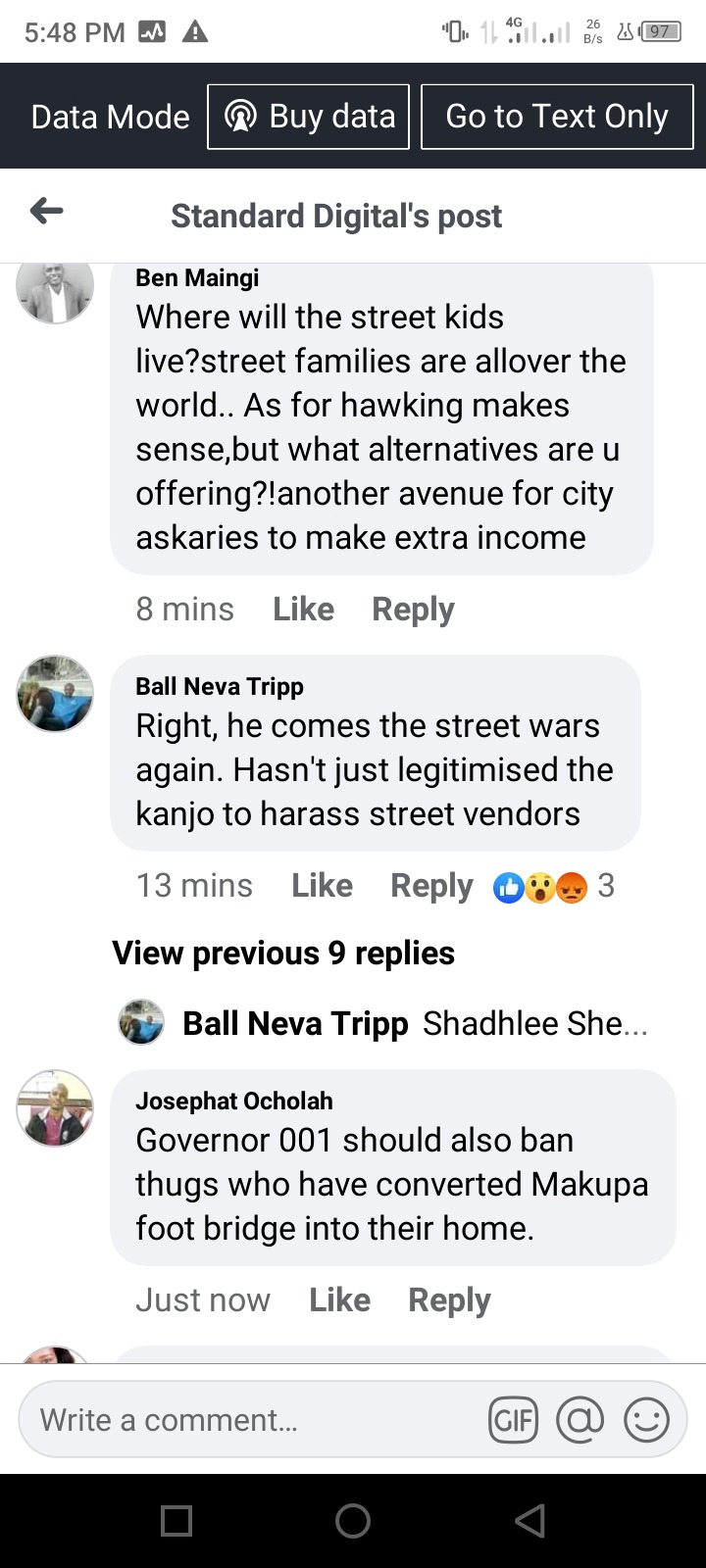
Task: Open GIF picker in comment box
Action: [x=513, y=1419]
